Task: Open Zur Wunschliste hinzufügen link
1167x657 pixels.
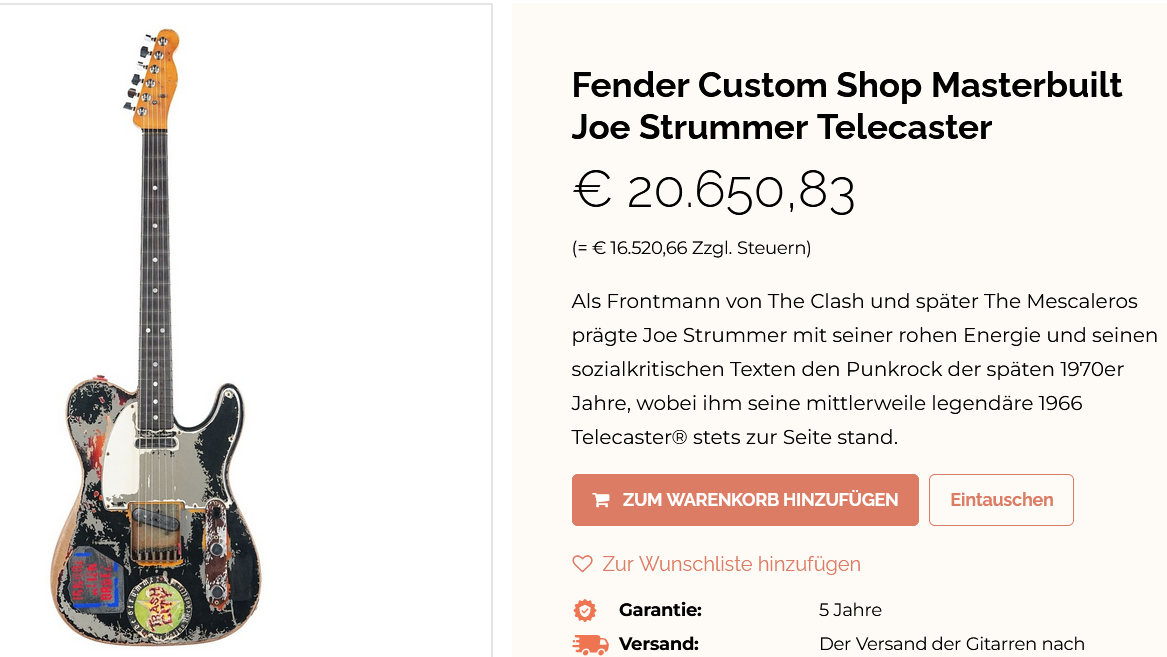Action: tap(730, 564)
